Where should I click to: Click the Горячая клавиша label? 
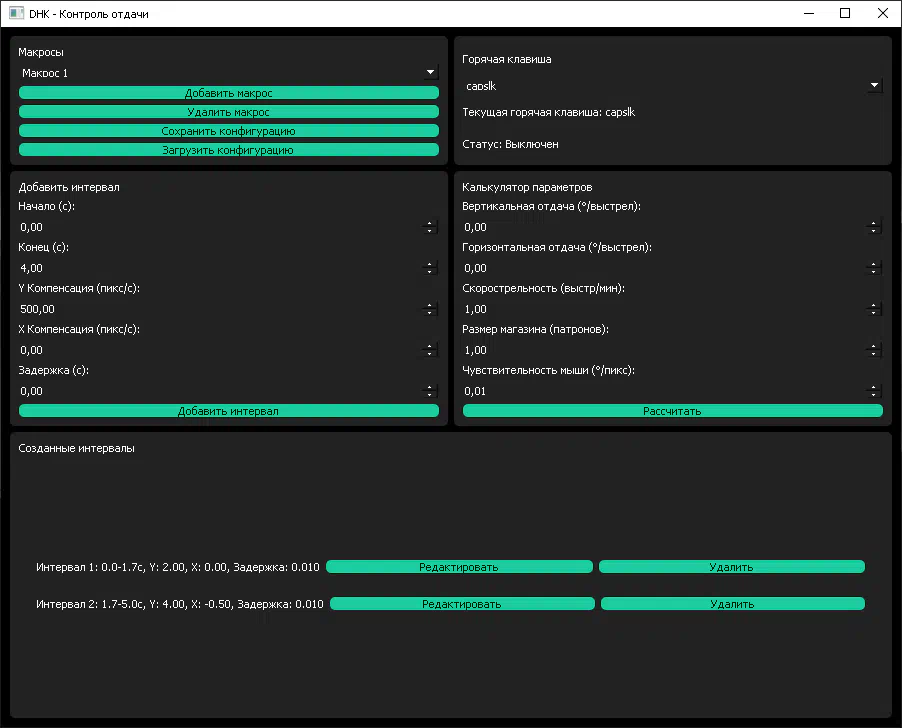click(x=507, y=59)
